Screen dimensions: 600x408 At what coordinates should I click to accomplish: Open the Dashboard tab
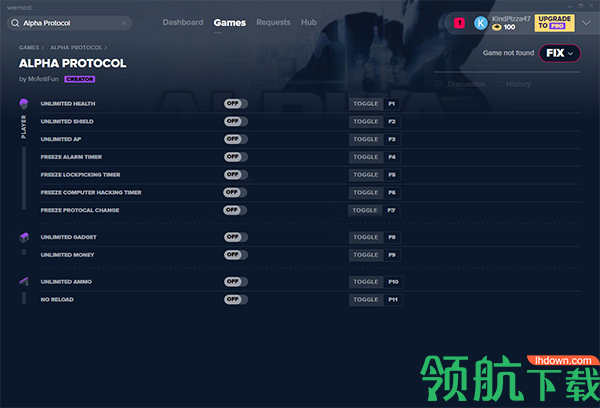[183, 22]
